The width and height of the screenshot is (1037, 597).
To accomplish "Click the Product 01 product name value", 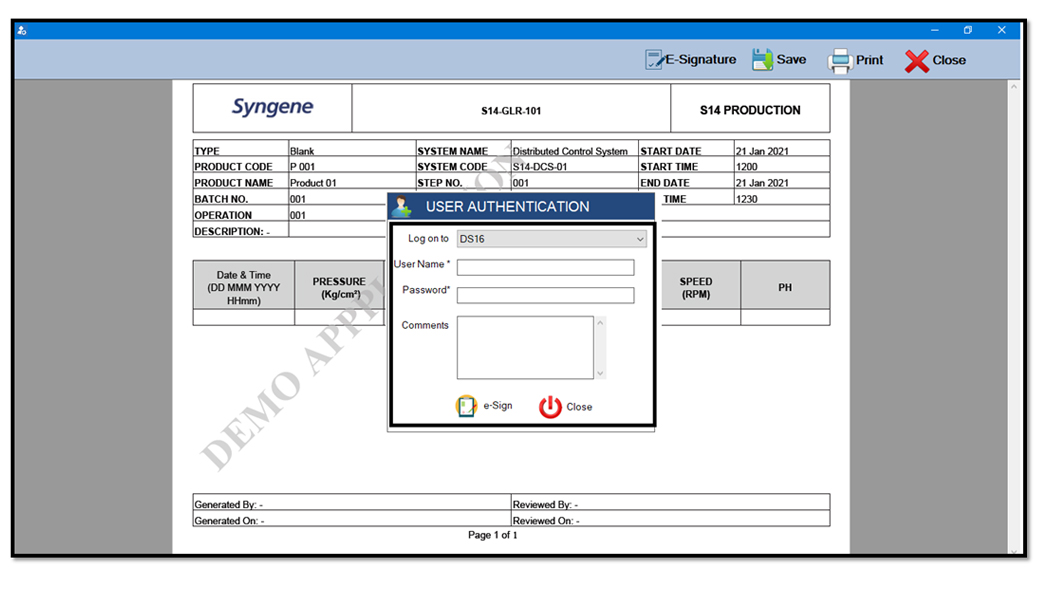I will [313, 183].
